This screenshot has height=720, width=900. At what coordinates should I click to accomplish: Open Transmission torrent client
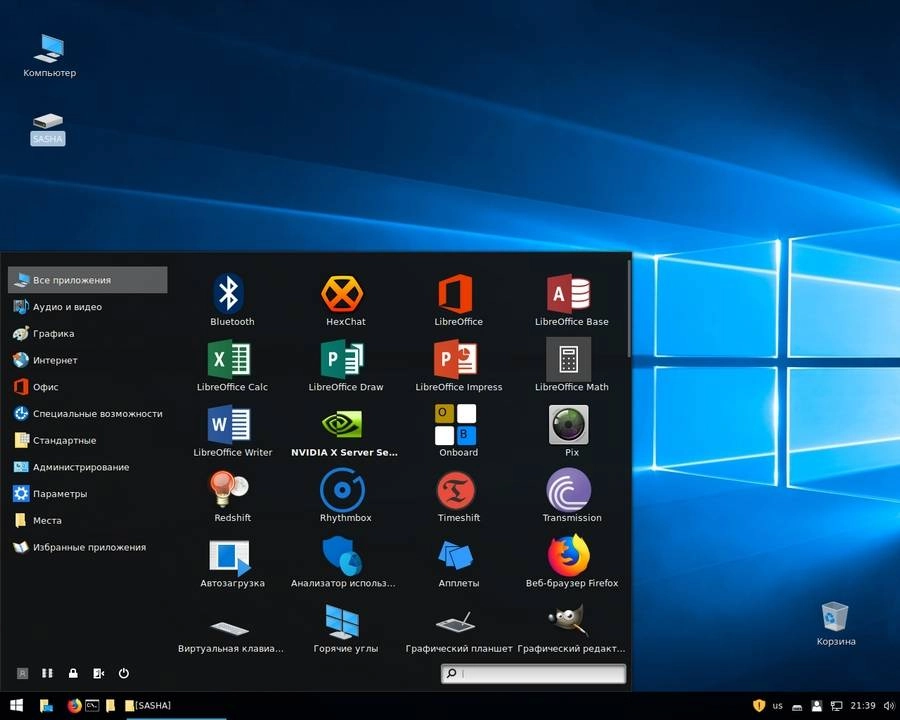(571, 496)
